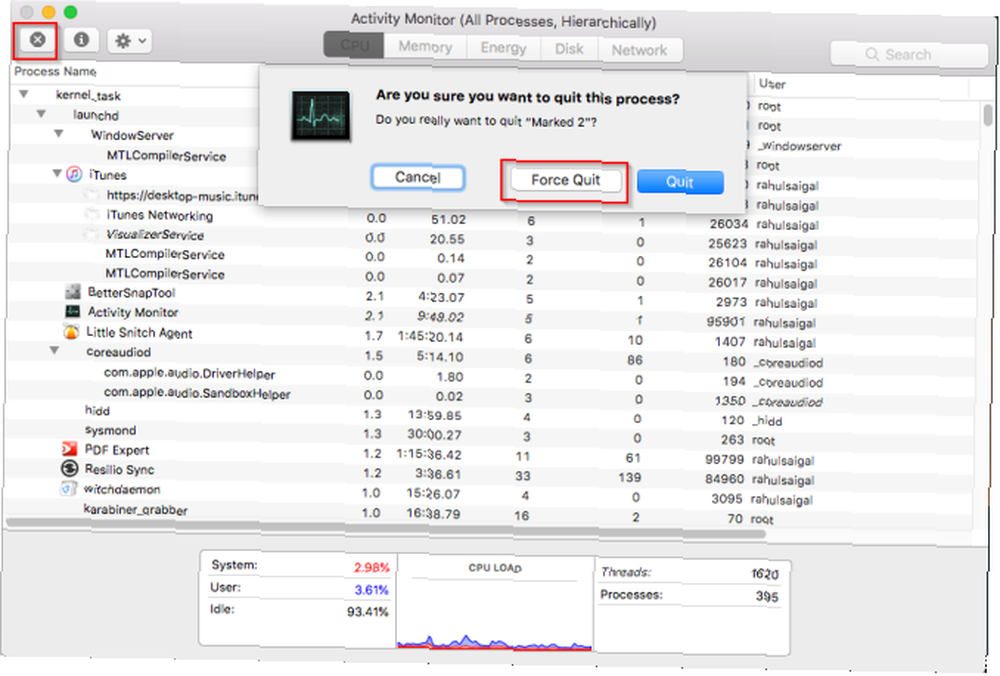
Task: Select the BetterSnapTool icon
Action: click(x=73, y=292)
